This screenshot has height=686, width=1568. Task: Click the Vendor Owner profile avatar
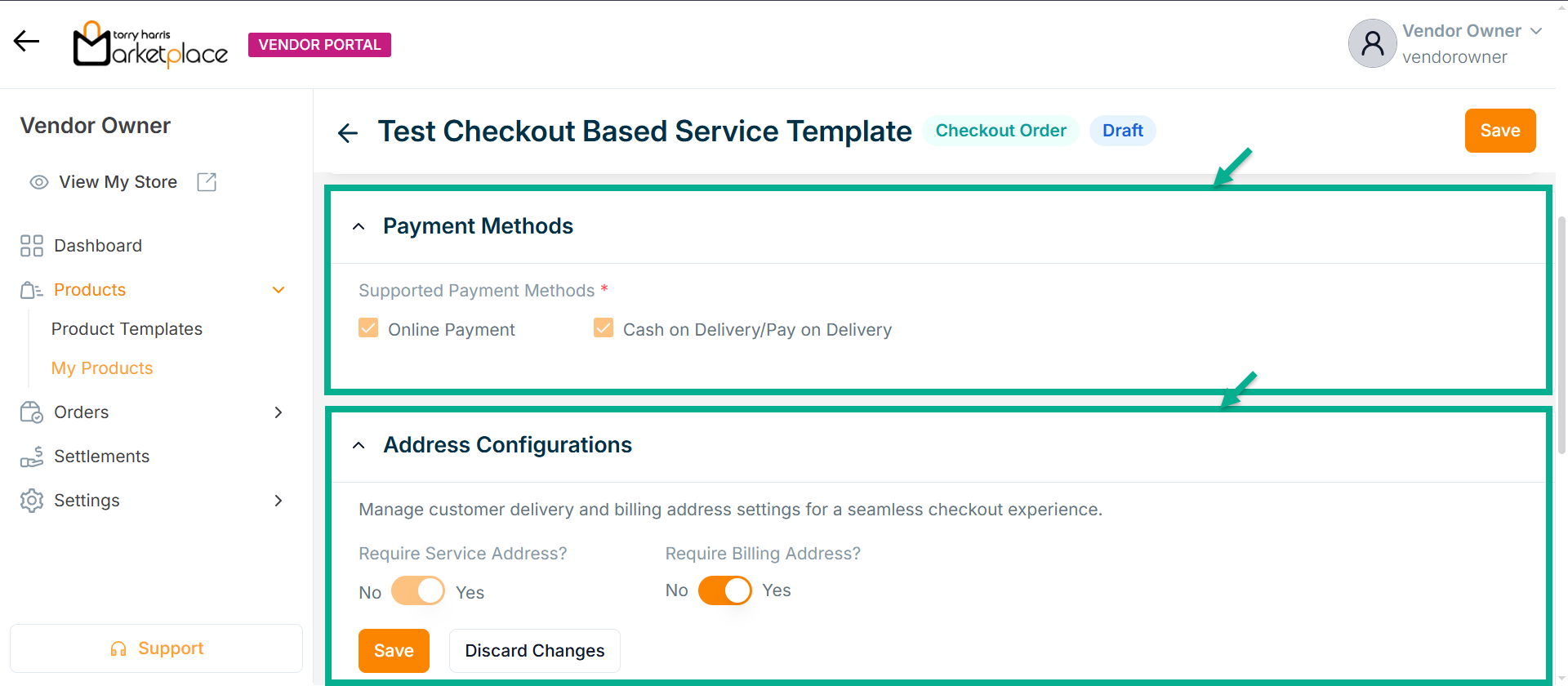1372,43
